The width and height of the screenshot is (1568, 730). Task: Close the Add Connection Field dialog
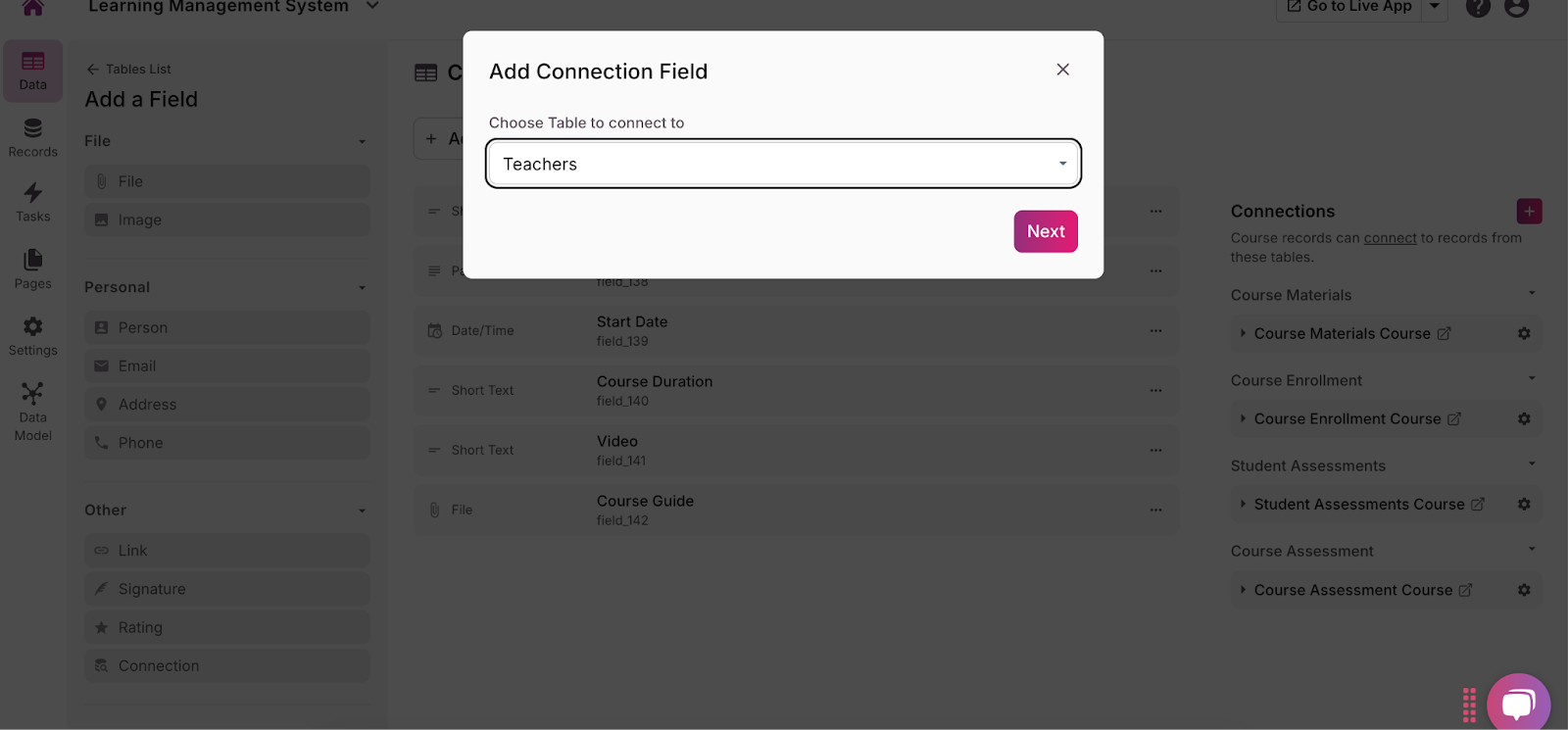[x=1062, y=70]
